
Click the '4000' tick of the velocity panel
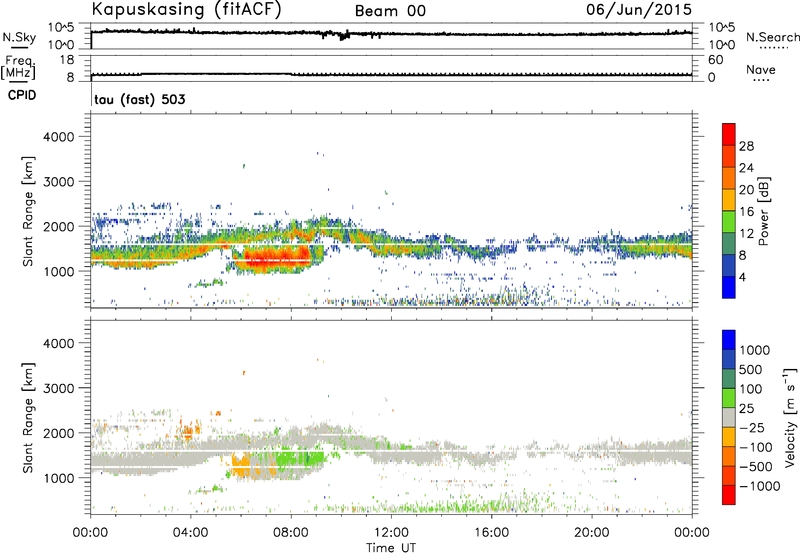59,343
